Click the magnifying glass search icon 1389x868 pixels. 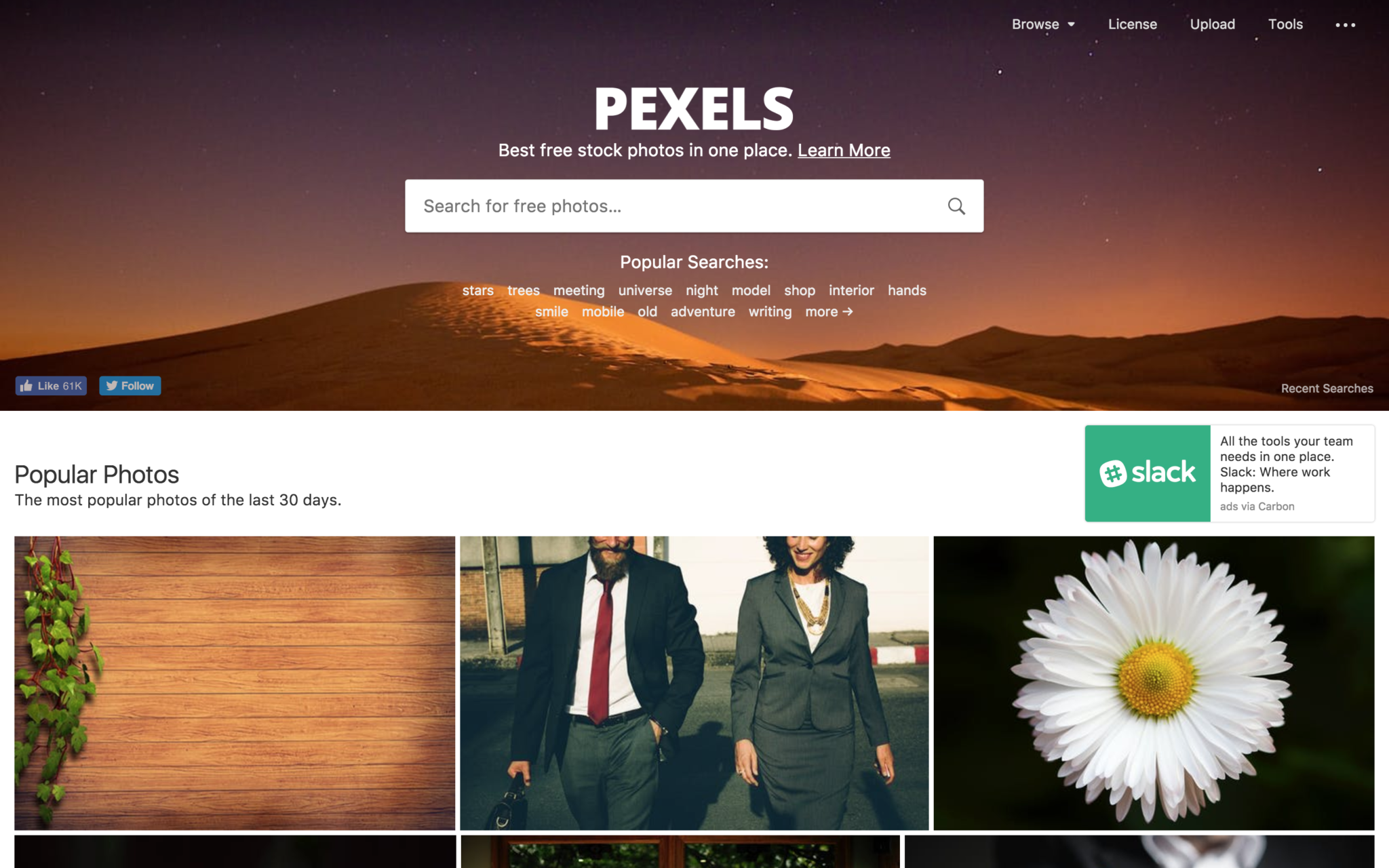956,206
